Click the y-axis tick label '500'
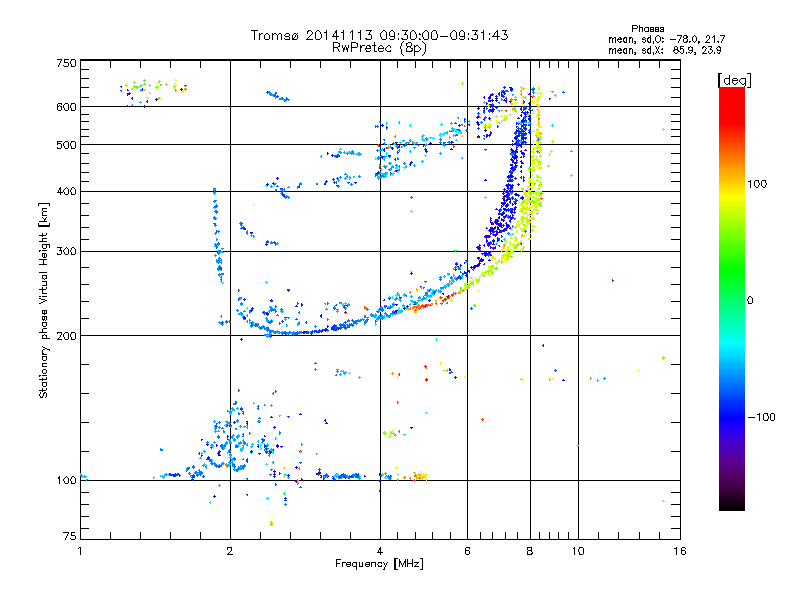800x600 pixels. pos(66,145)
